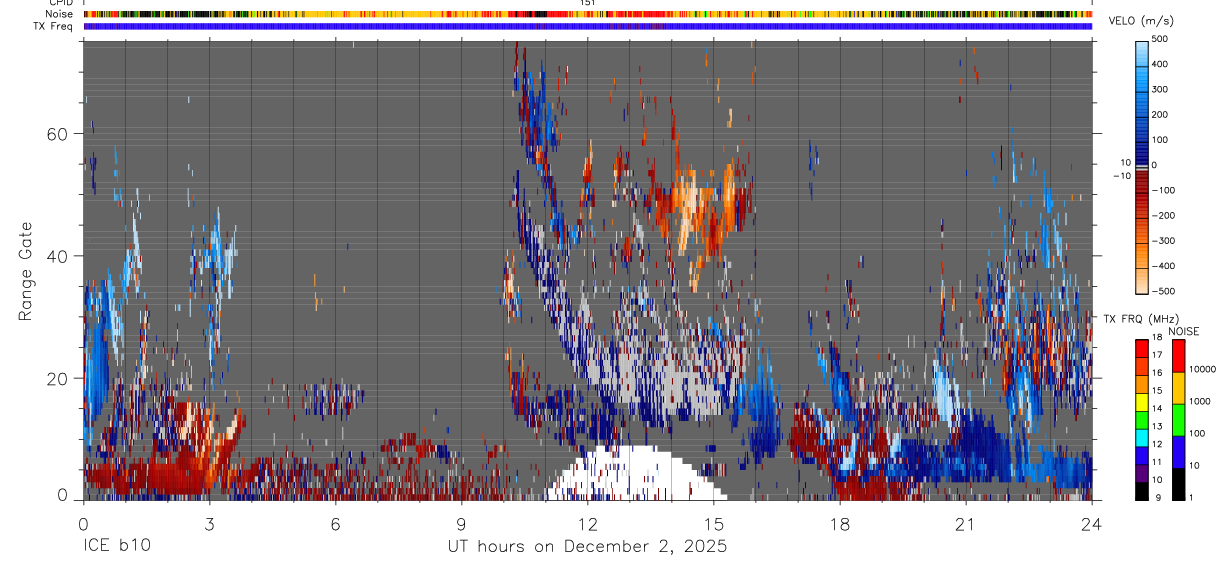Click the white ground-scatter dome near 12 UT
Image resolution: width=1228 pixels, height=567 pixels.
[637, 472]
